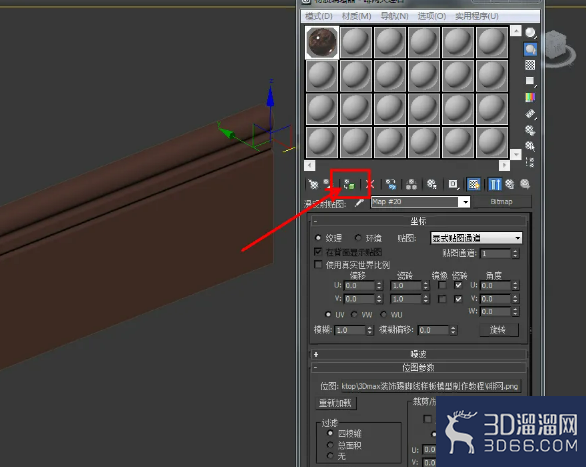Select the VW radio button
Image resolution: width=586 pixels, height=467 pixels.
(x=354, y=315)
